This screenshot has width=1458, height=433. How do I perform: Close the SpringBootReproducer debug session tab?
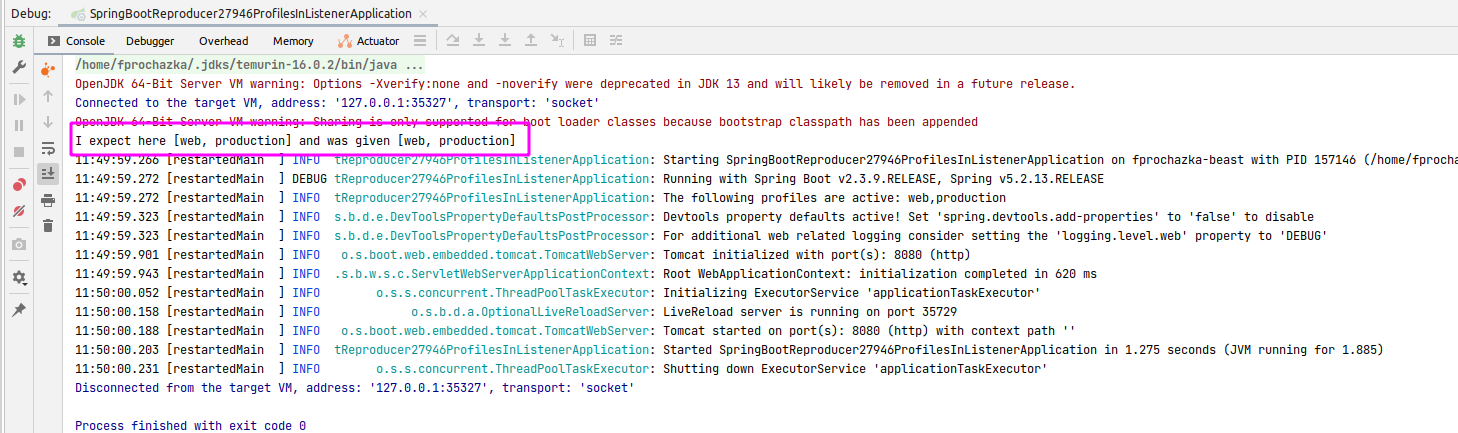[x=423, y=14]
